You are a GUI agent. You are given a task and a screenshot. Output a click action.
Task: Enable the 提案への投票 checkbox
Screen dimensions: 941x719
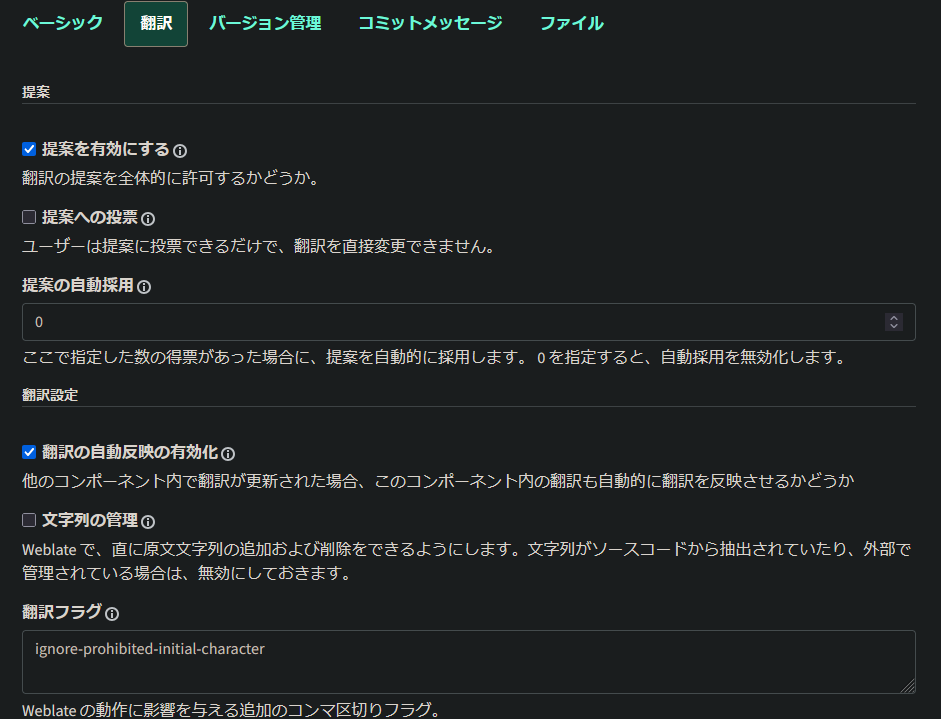(29, 217)
